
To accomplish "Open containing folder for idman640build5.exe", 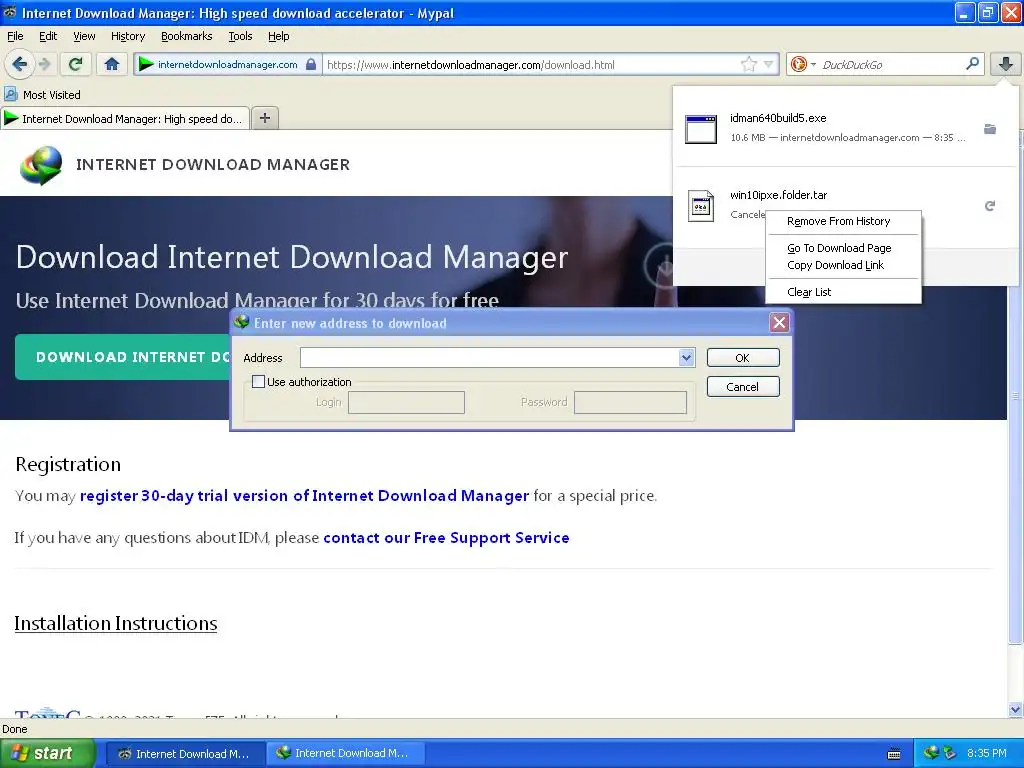I will [990, 129].
